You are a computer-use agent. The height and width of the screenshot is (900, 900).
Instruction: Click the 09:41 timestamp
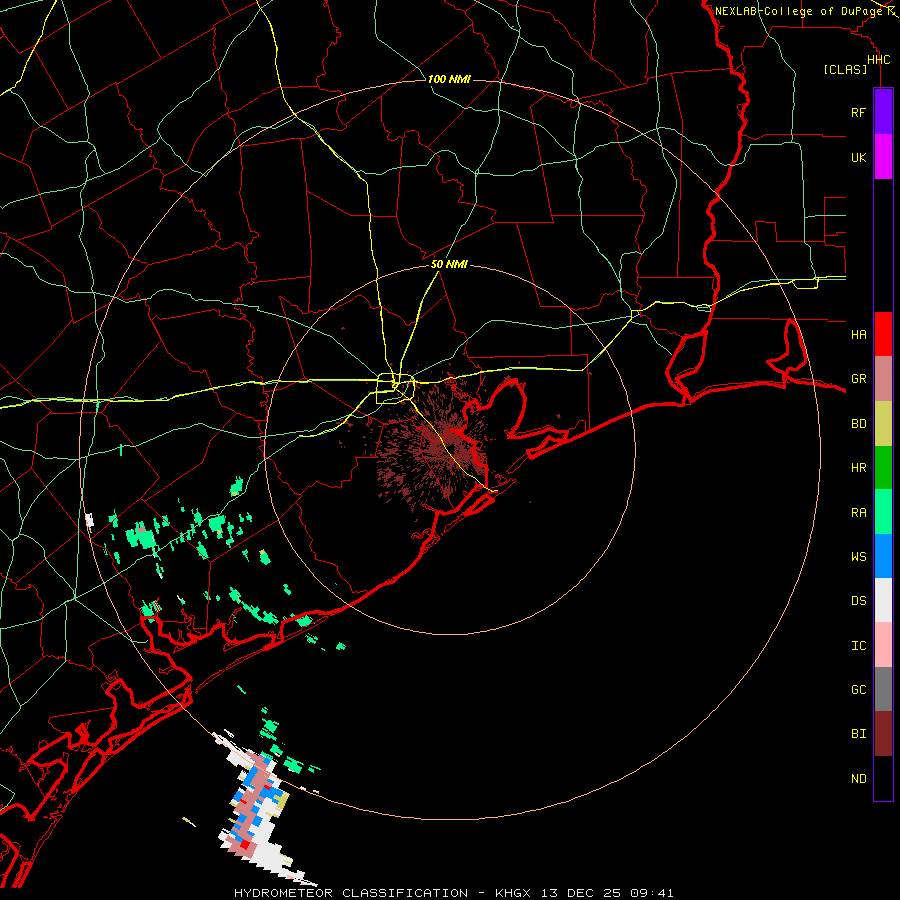click(x=651, y=893)
